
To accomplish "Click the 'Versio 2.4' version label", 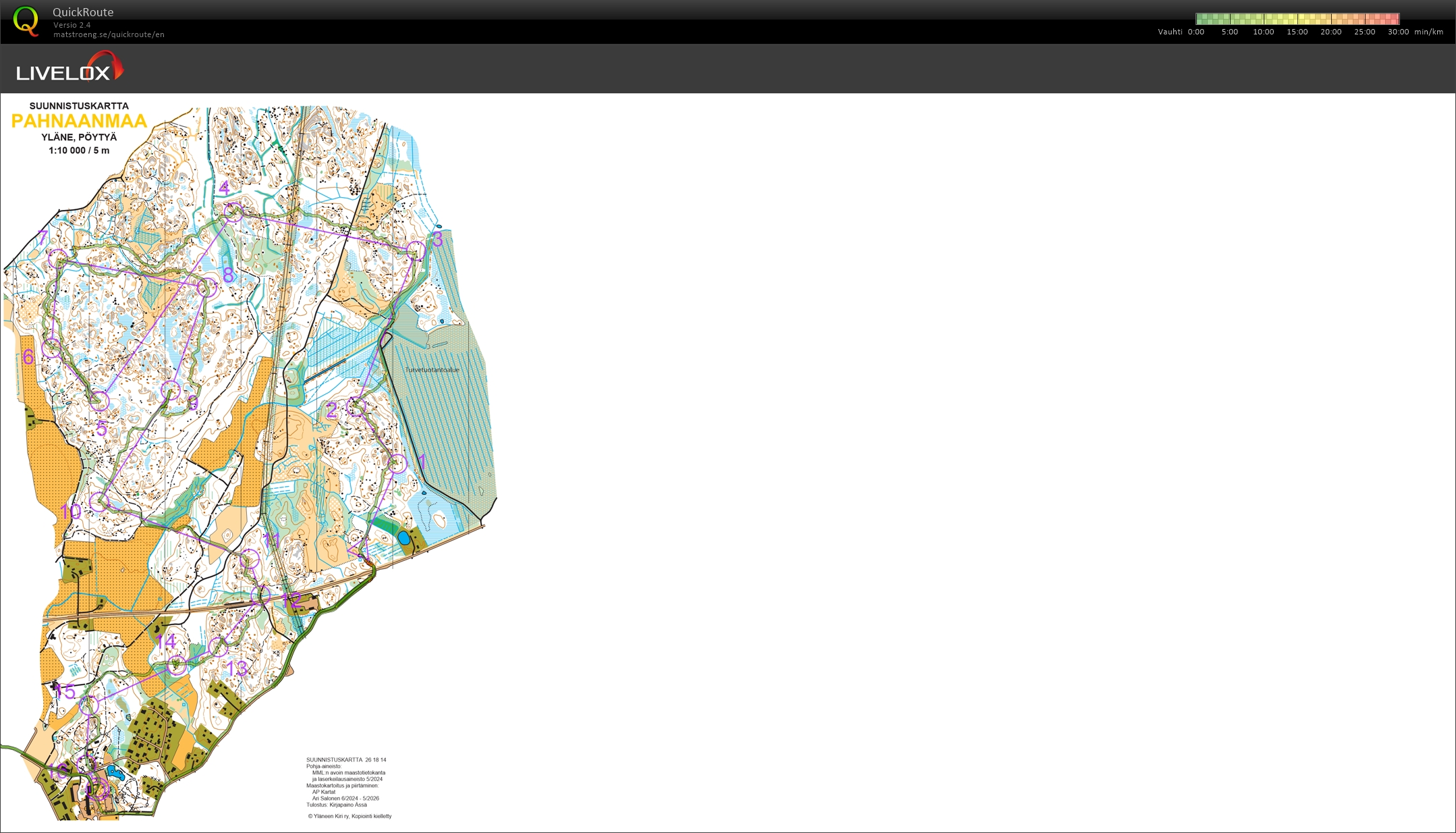I will (72, 25).
